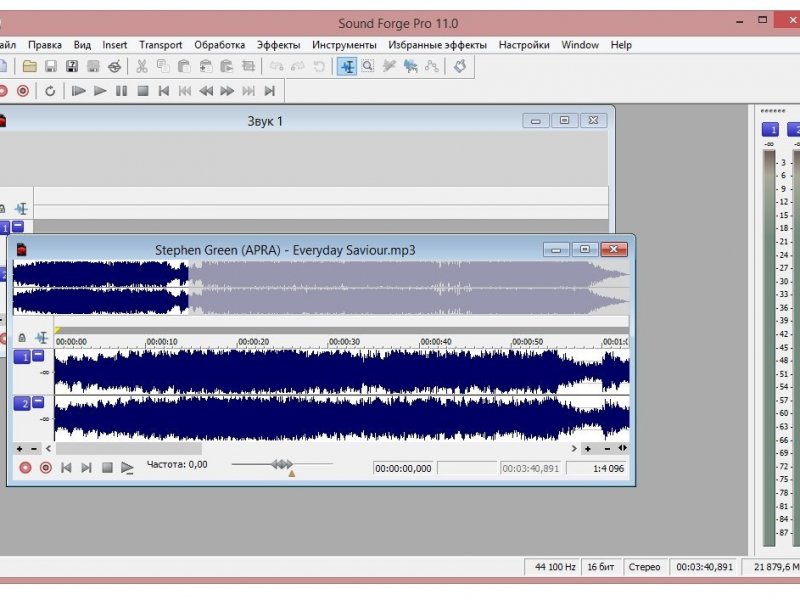Click Fast Forward in transport toolbar
Screen dimensions: 800x600
[x=227, y=91]
